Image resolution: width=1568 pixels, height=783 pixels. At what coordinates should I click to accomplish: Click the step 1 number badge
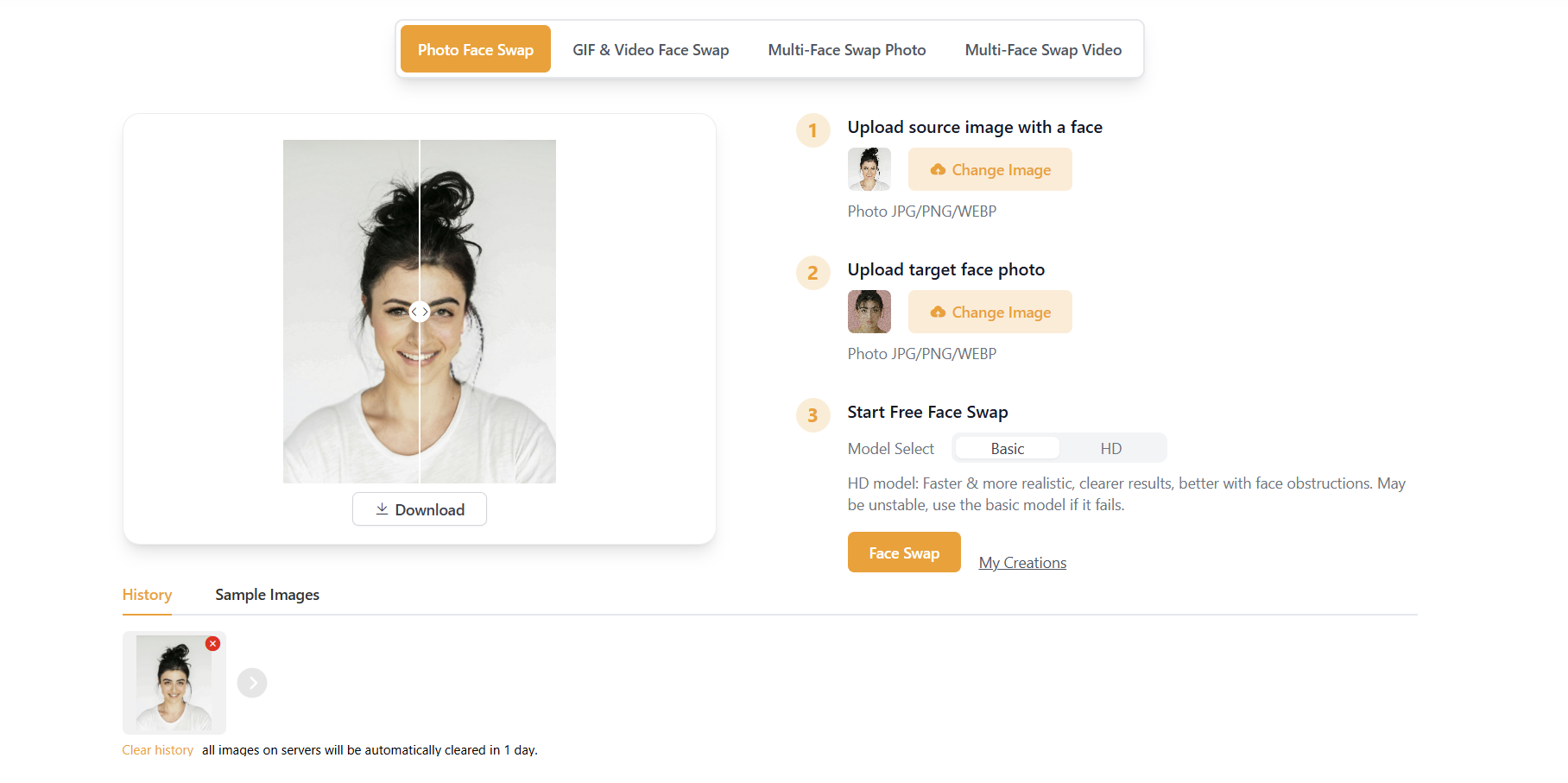coord(812,130)
